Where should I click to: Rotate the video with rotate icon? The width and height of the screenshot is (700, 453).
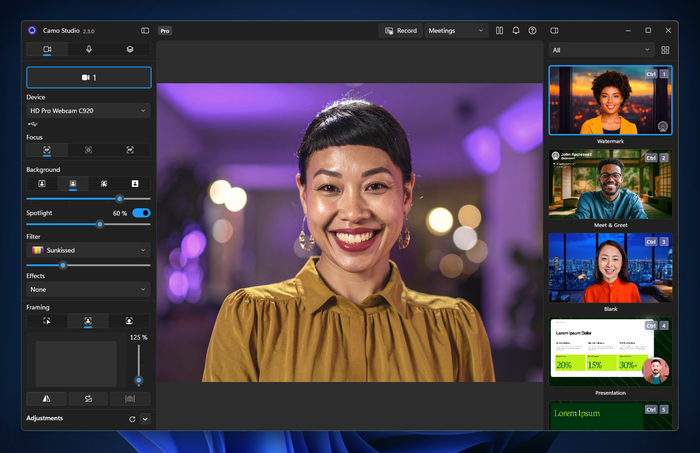click(88, 399)
